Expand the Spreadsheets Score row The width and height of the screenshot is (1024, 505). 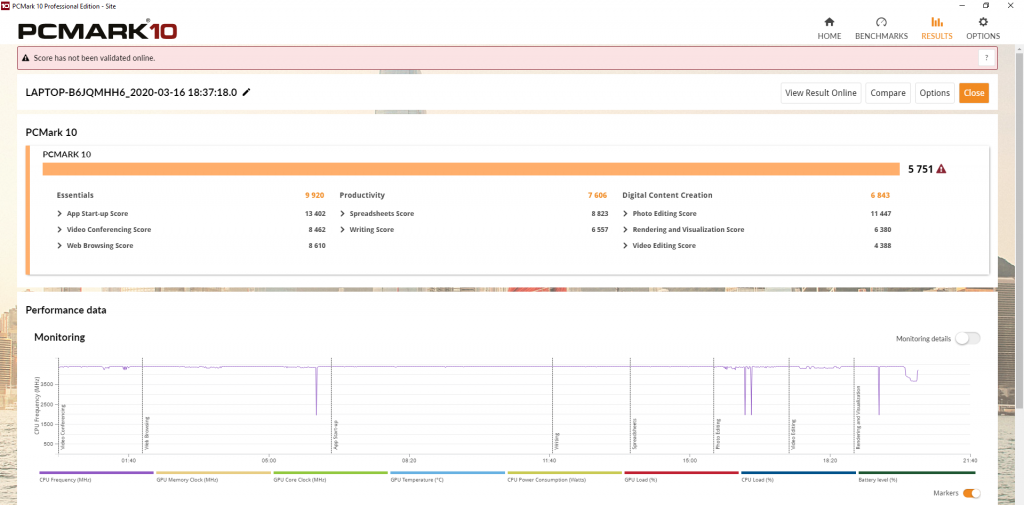click(342, 214)
